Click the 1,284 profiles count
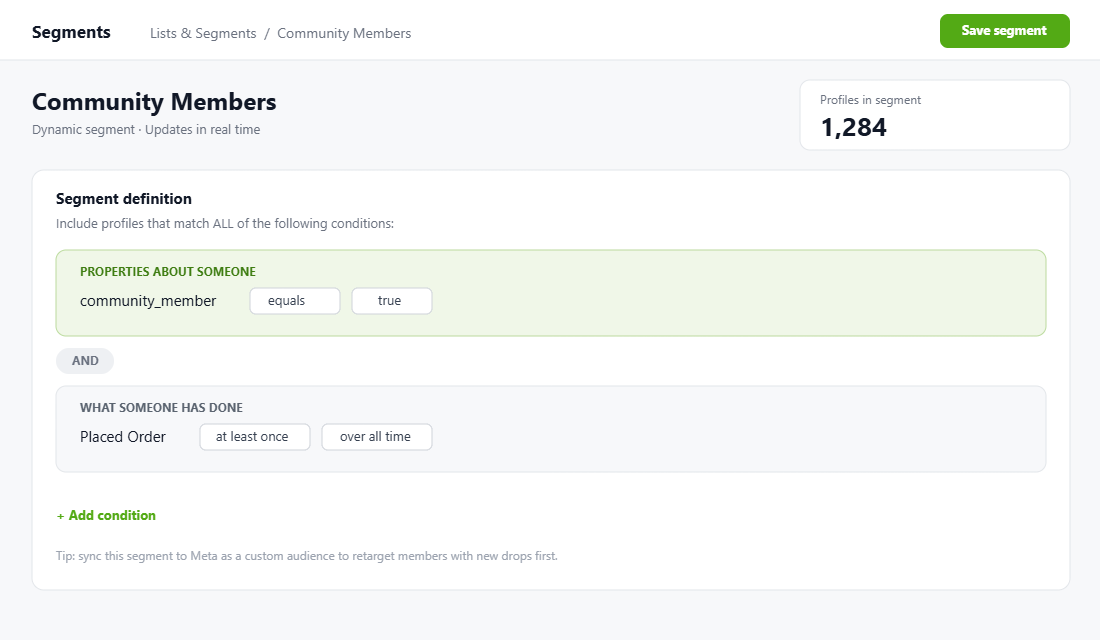This screenshot has height=640, width=1100. tap(854, 128)
